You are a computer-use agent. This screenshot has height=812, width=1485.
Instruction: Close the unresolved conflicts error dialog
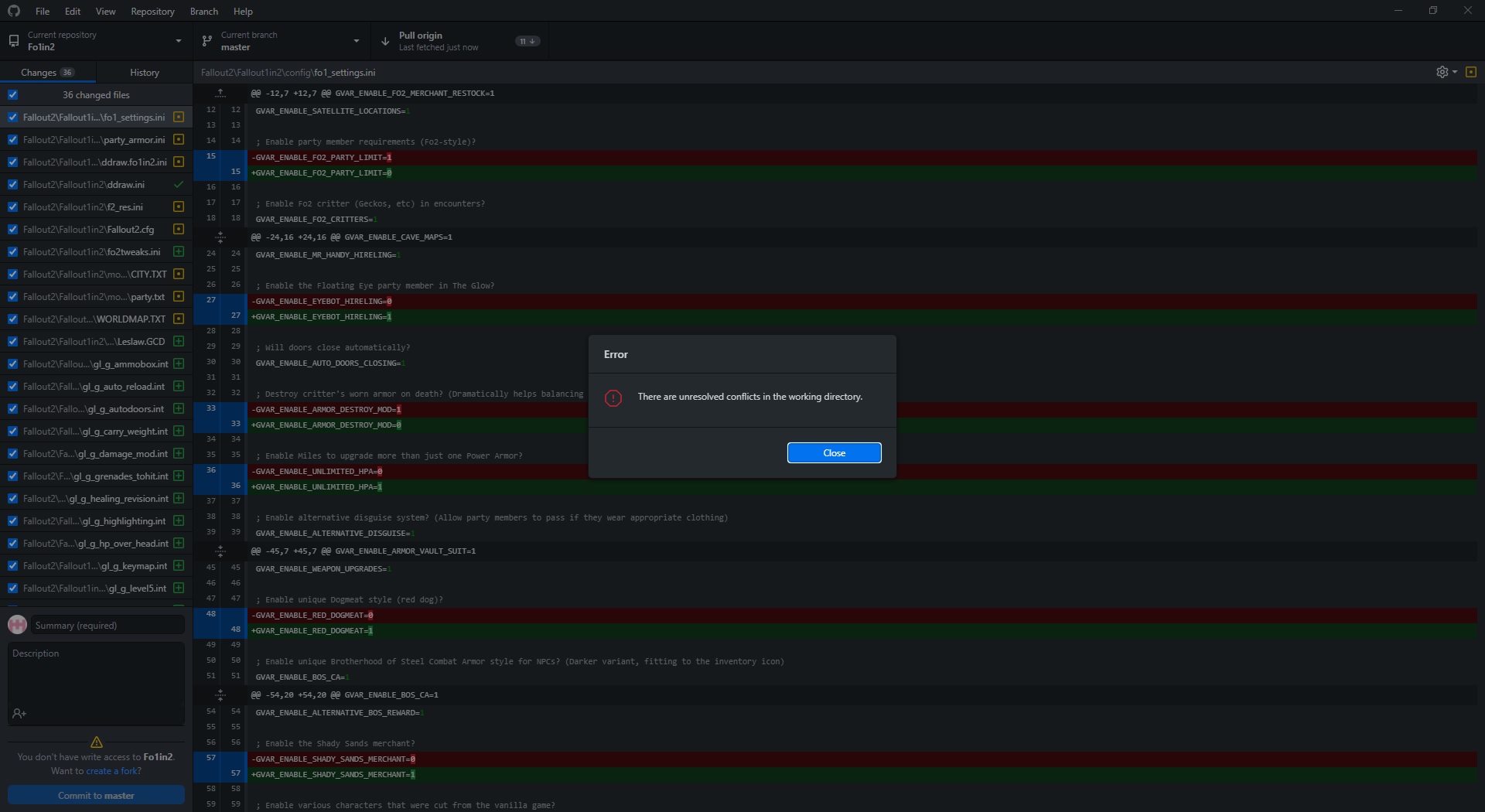coord(834,453)
